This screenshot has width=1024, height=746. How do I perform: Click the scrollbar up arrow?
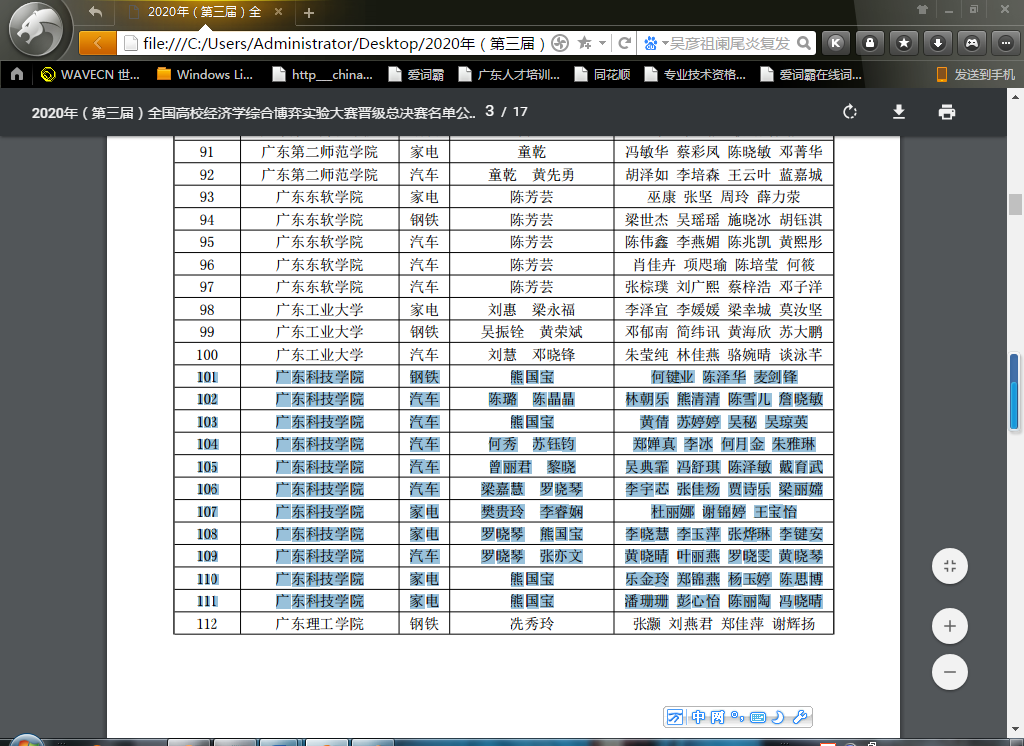click(x=1015, y=97)
